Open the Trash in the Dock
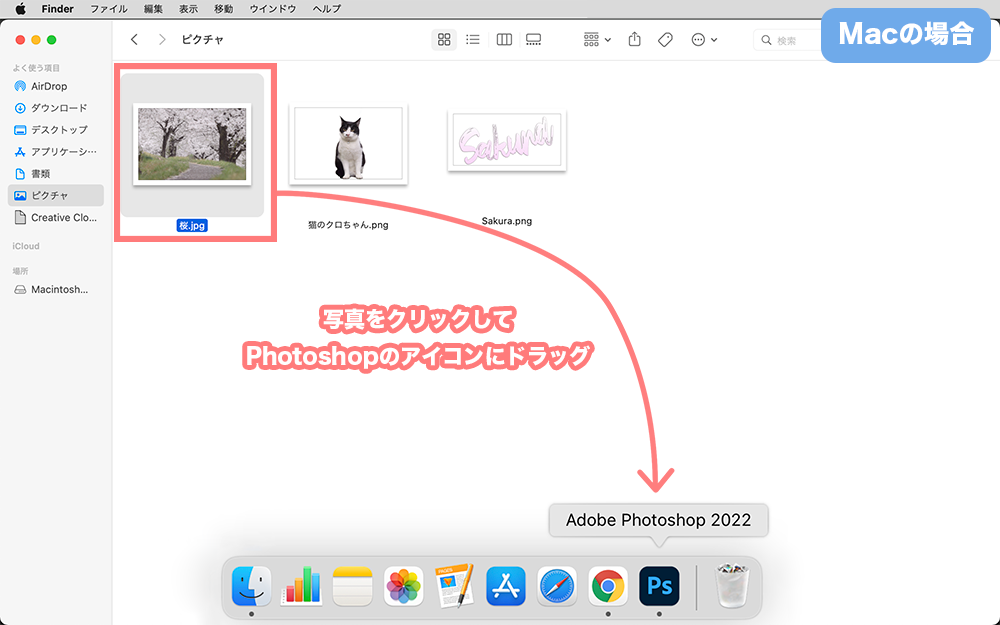The image size is (1000, 625). [732, 585]
